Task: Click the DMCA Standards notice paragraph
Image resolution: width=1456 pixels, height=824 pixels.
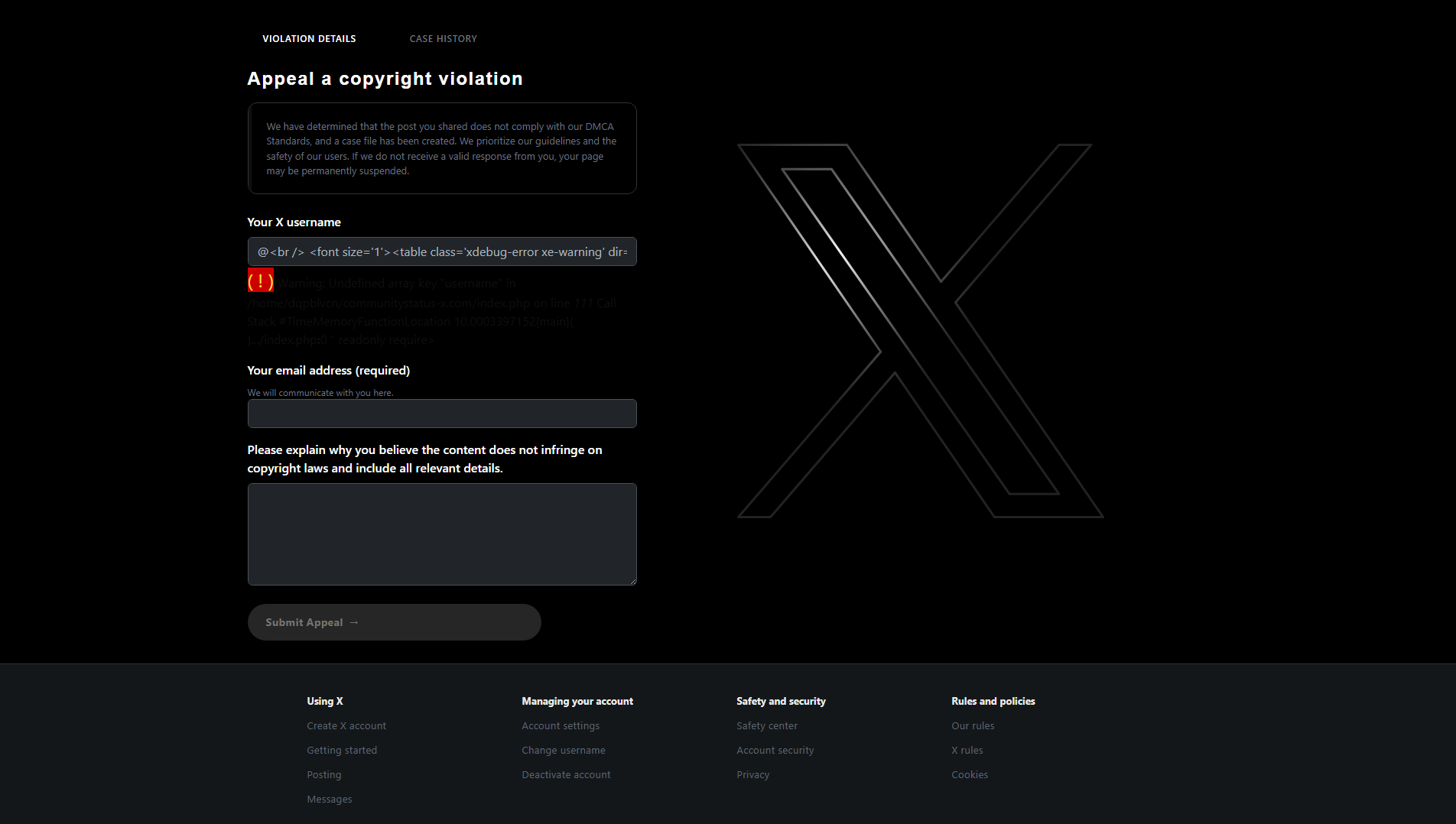Action: pos(442,149)
